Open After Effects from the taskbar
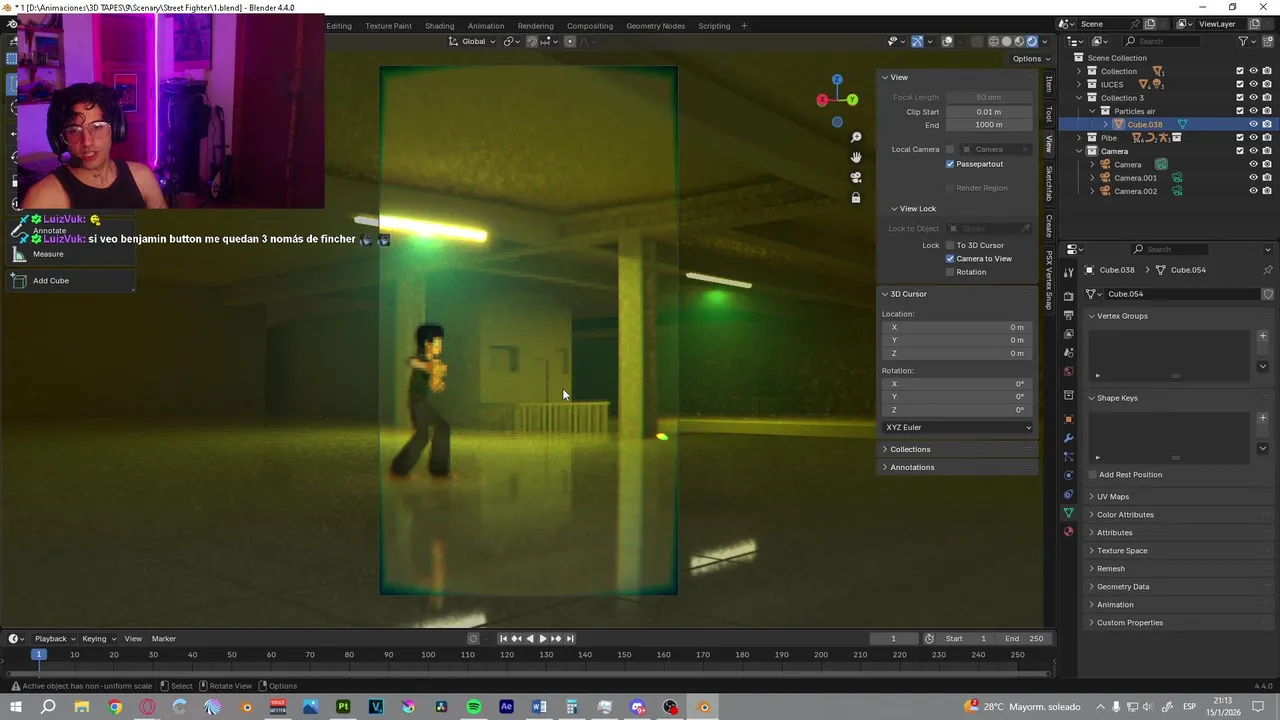This screenshot has height=720, width=1280. (x=506, y=707)
